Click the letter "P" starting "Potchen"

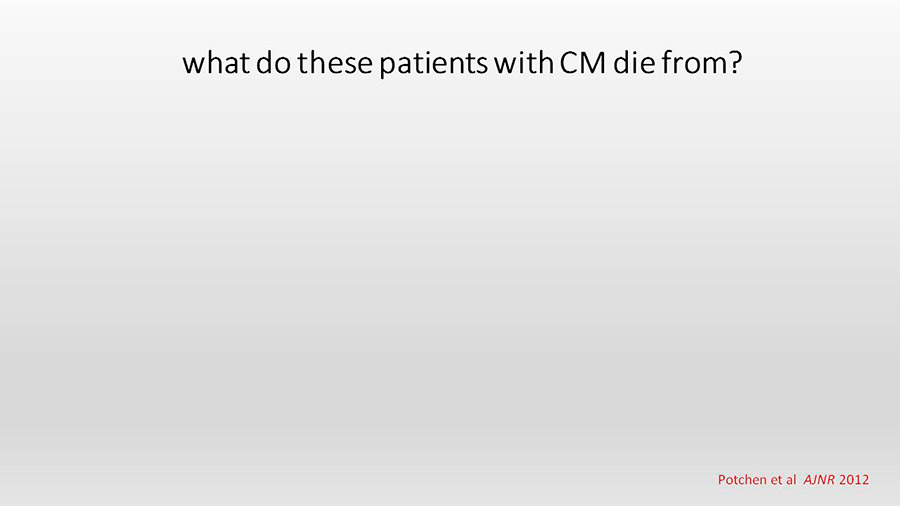point(722,480)
